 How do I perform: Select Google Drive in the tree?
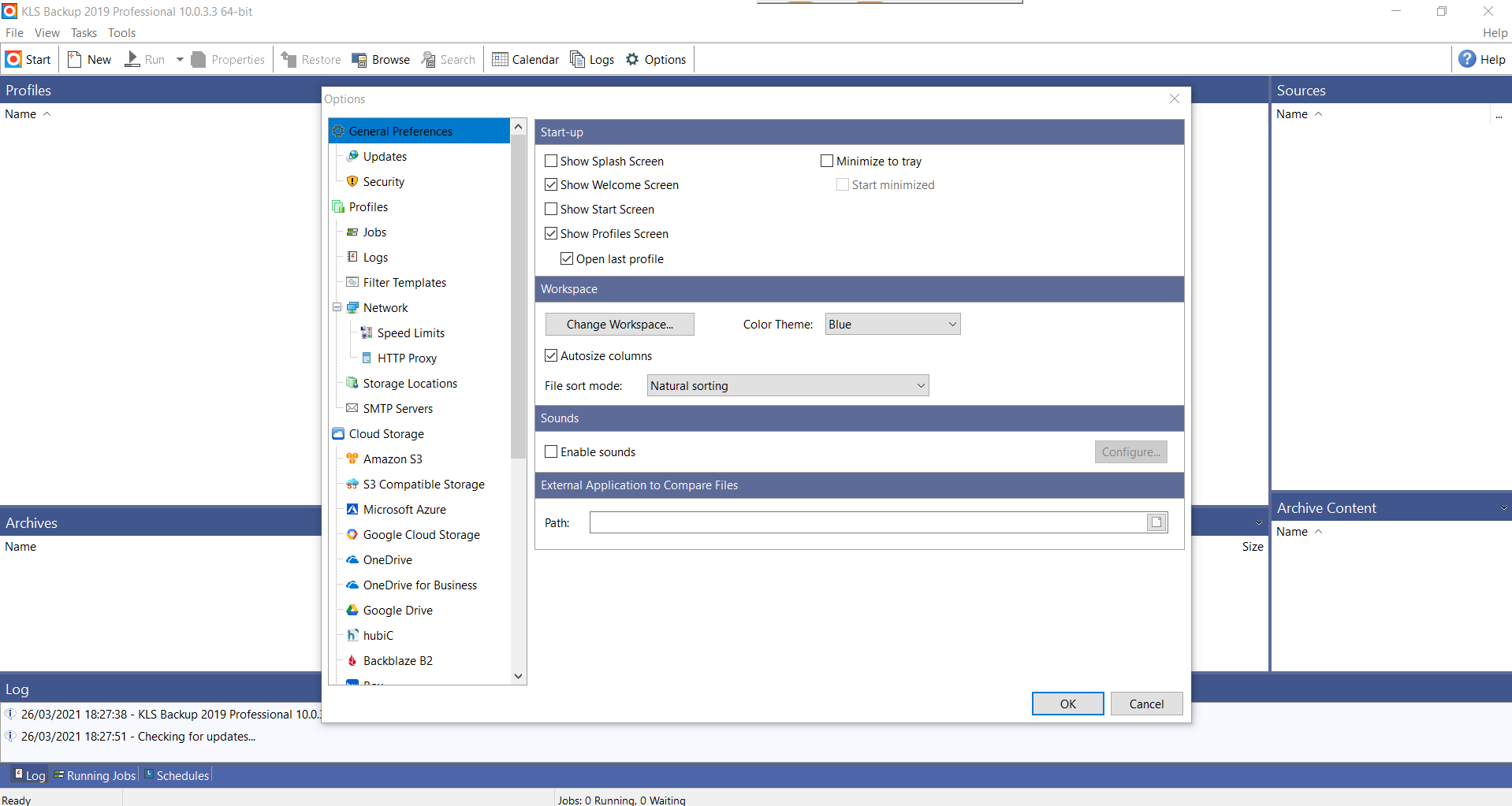click(x=397, y=610)
